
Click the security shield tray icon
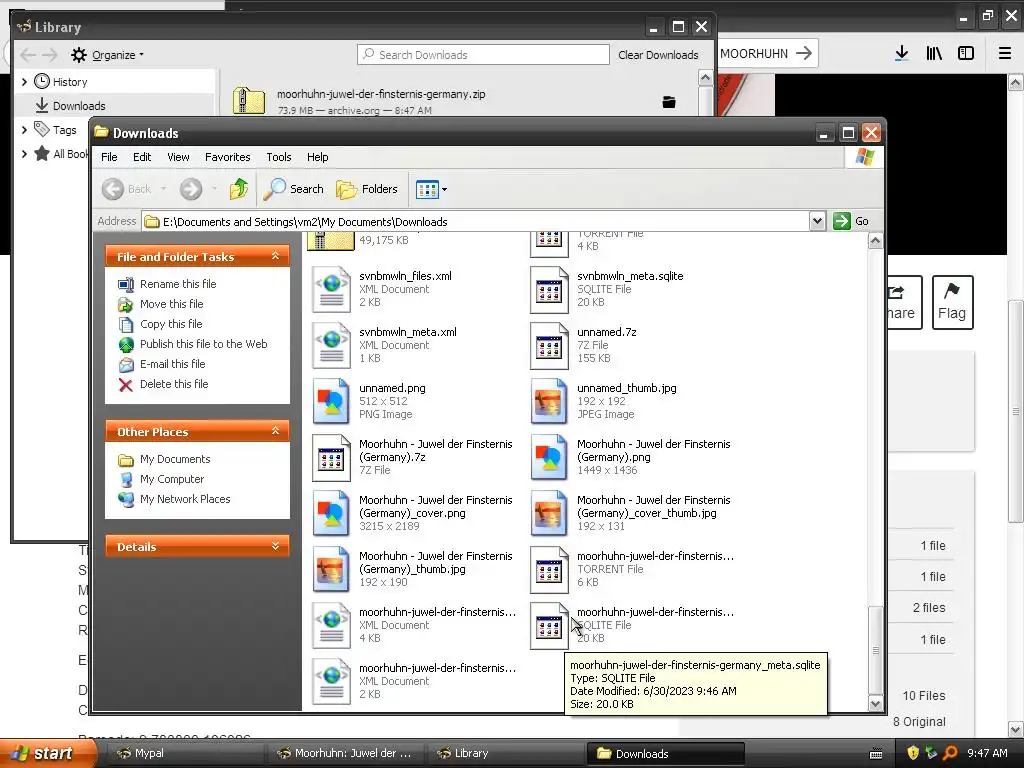[x=913, y=753]
